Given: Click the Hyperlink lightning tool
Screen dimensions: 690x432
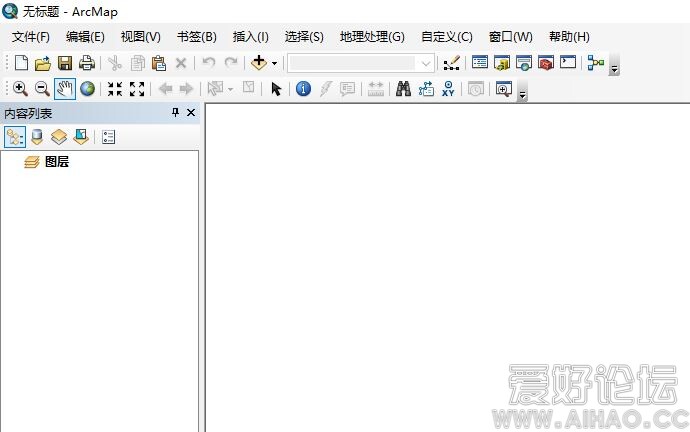Looking at the screenshot, I should pyautogui.click(x=325, y=89).
